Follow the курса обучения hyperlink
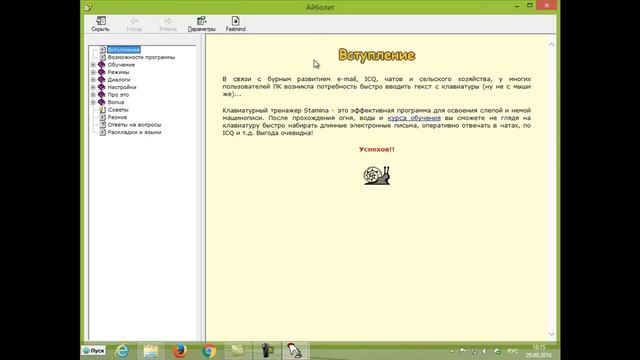Image resolution: width=640 pixels, height=360 pixels. pos(414,118)
